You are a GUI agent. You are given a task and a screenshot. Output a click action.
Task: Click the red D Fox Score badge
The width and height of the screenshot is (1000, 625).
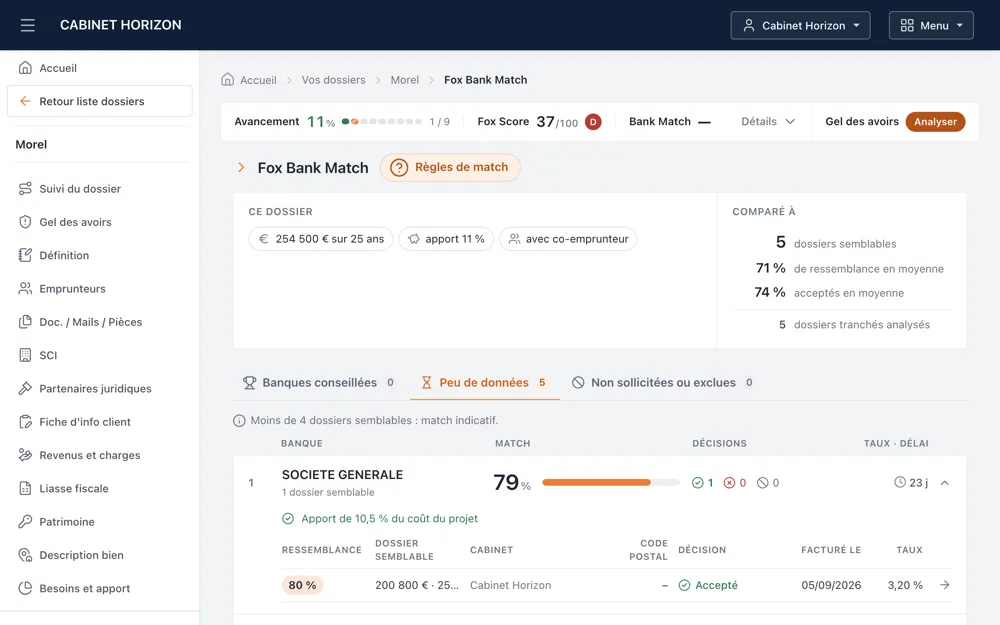coord(593,122)
